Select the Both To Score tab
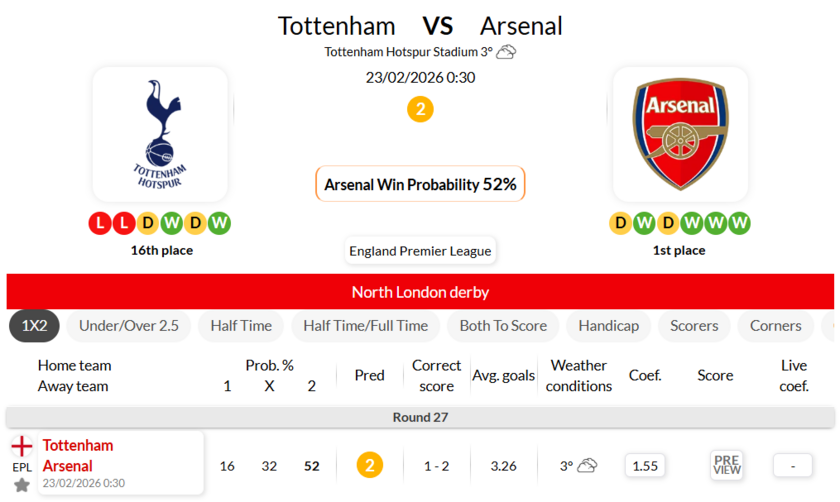Screen dimensions: 840x502 (503, 326)
